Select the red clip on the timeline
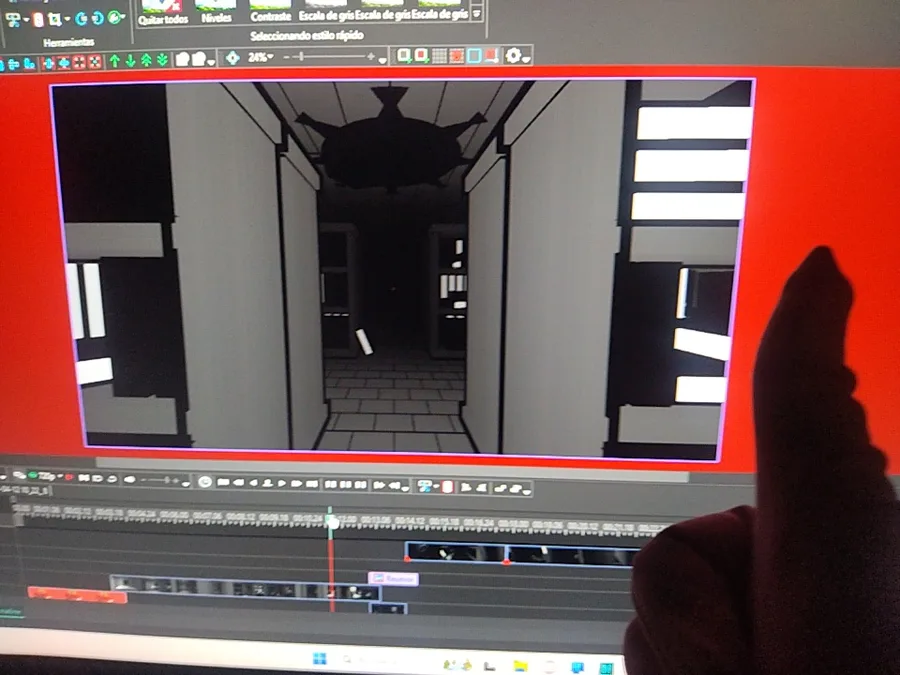Screen dimensions: 900x675 pos(77,595)
